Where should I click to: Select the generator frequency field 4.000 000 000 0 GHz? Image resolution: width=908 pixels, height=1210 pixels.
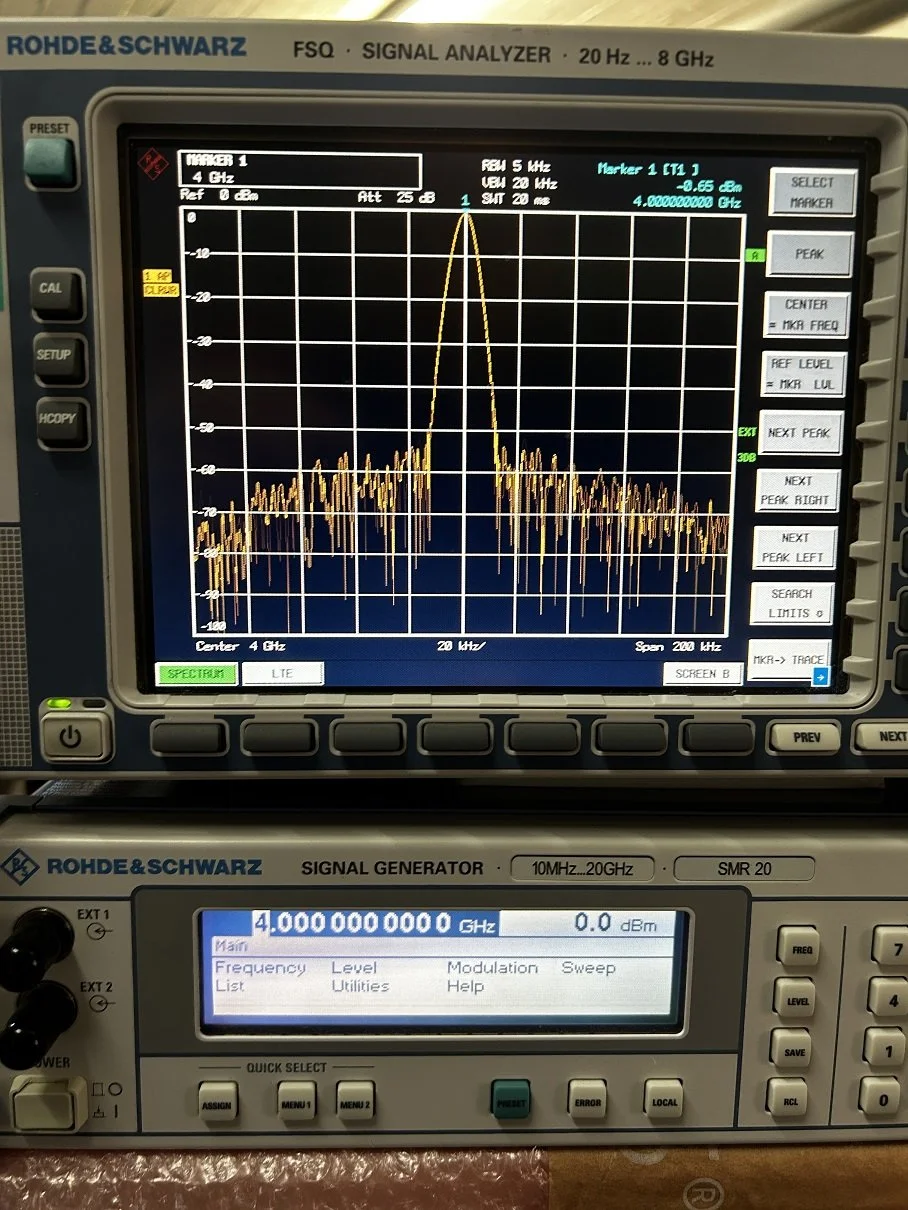click(x=375, y=923)
